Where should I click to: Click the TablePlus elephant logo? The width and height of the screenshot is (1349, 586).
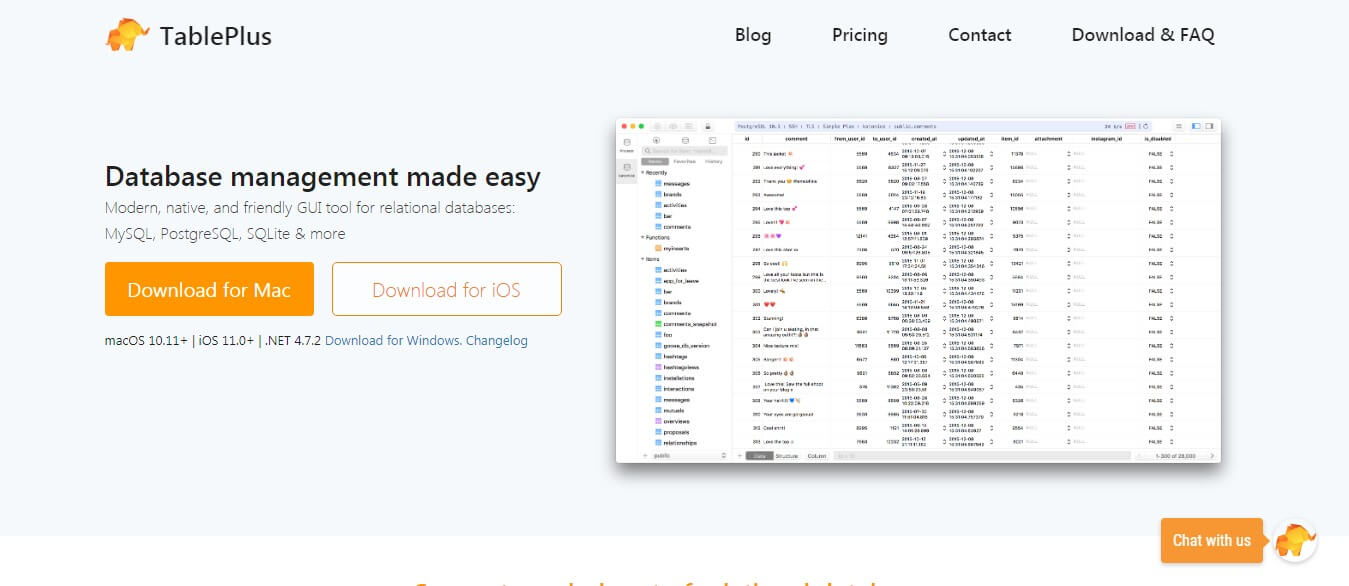(128, 36)
